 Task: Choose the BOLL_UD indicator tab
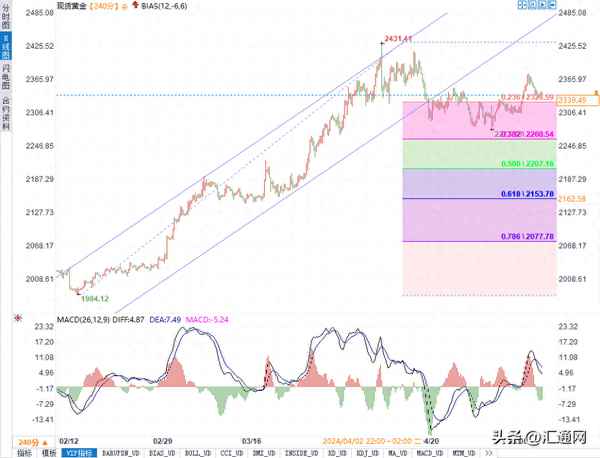click(198, 453)
